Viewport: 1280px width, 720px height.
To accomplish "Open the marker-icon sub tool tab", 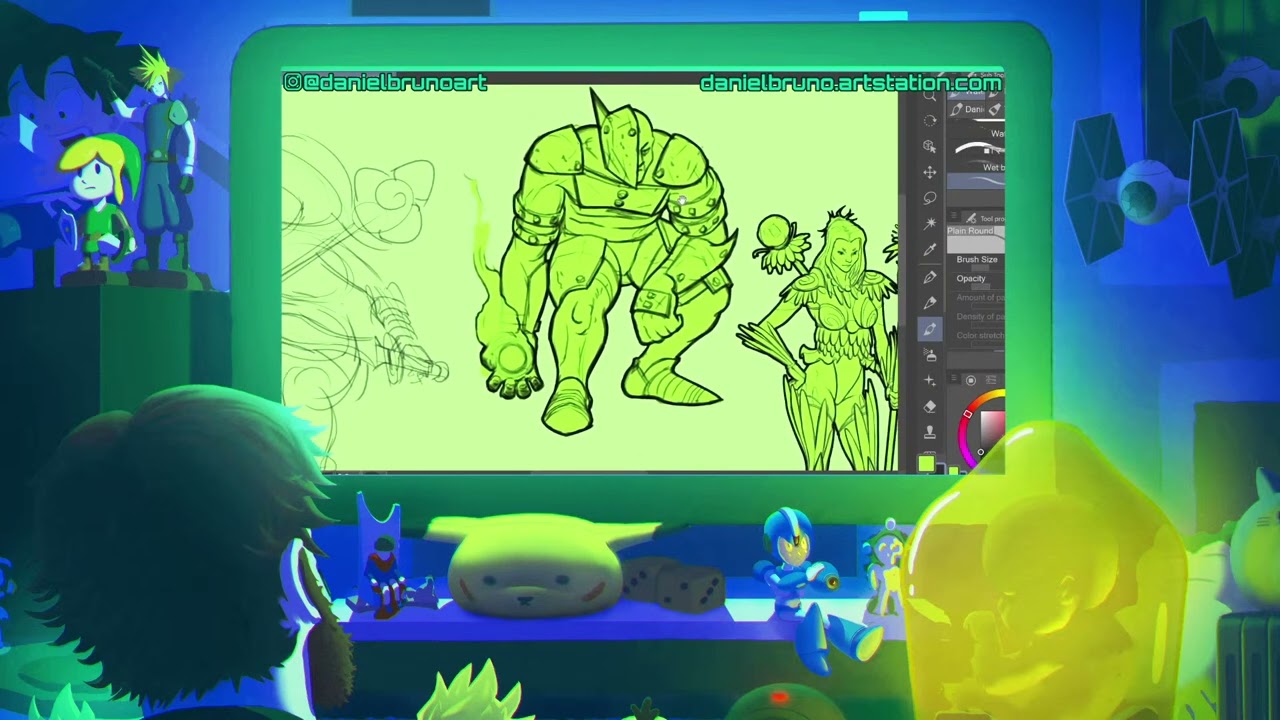I will tap(997, 109).
